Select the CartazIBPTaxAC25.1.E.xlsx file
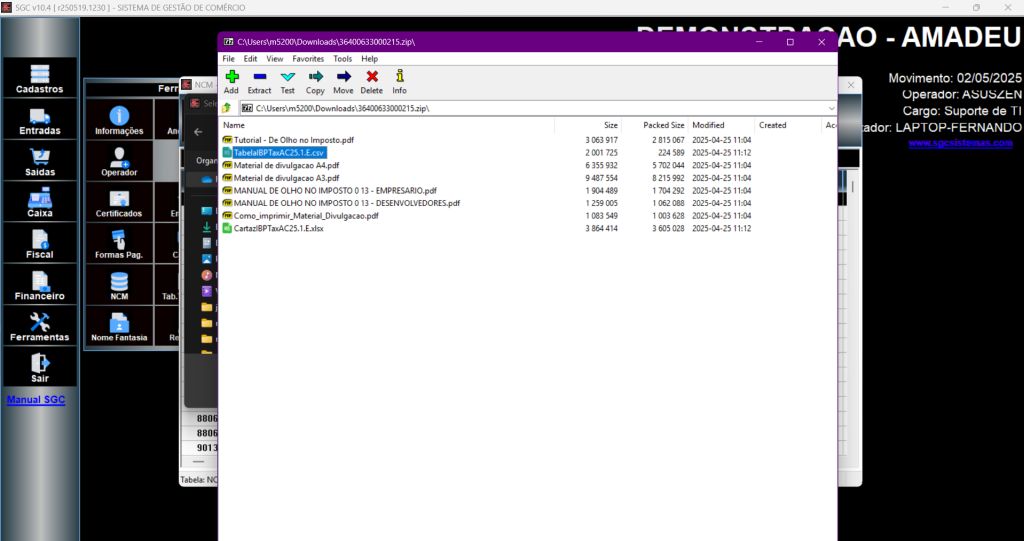The image size is (1024, 541). pos(278,229)
